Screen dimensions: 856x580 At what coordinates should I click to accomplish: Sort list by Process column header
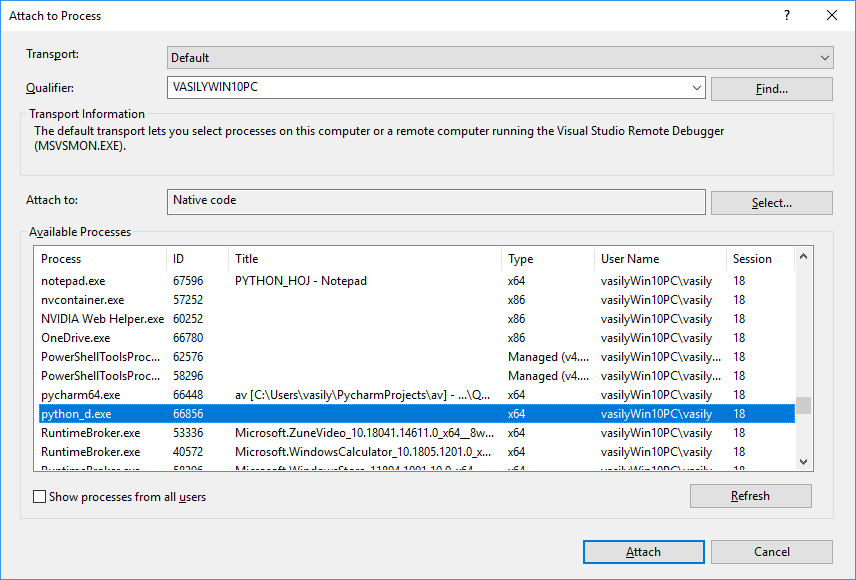100,259
